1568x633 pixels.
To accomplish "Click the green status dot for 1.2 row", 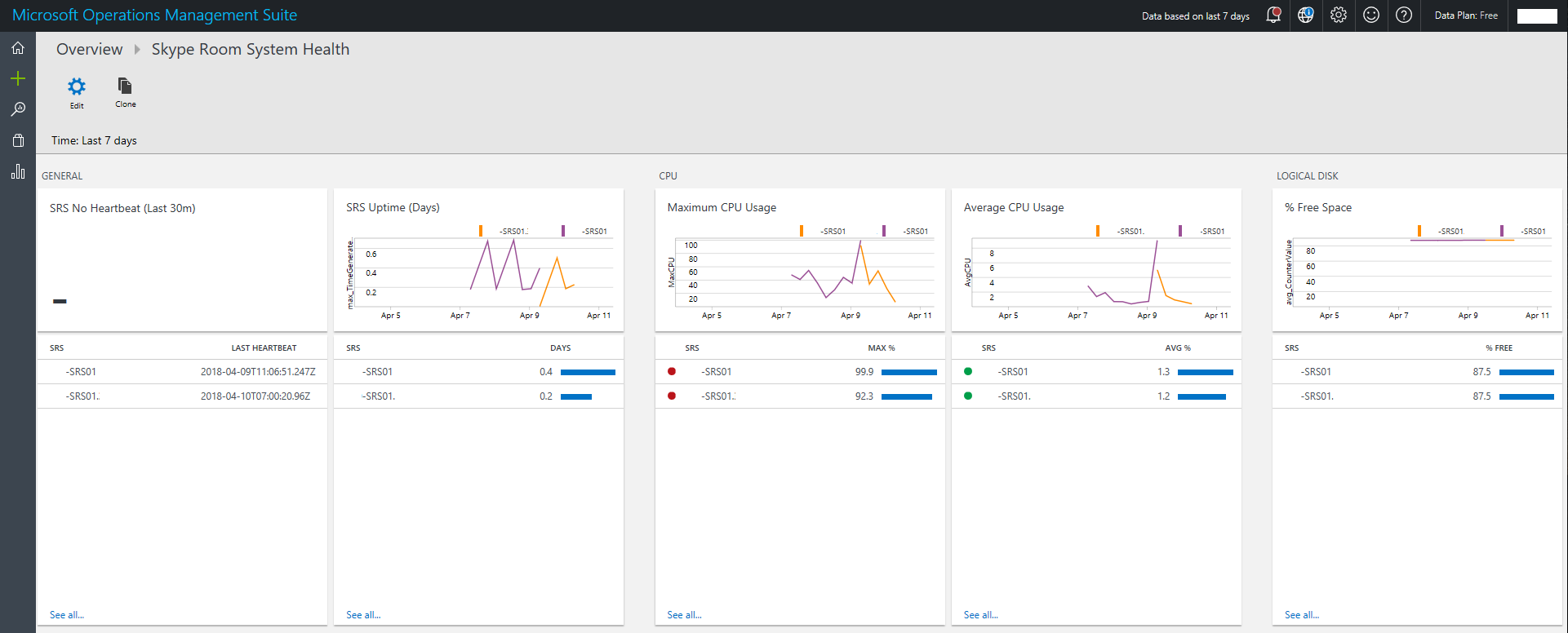I will [x=968, y=396].
